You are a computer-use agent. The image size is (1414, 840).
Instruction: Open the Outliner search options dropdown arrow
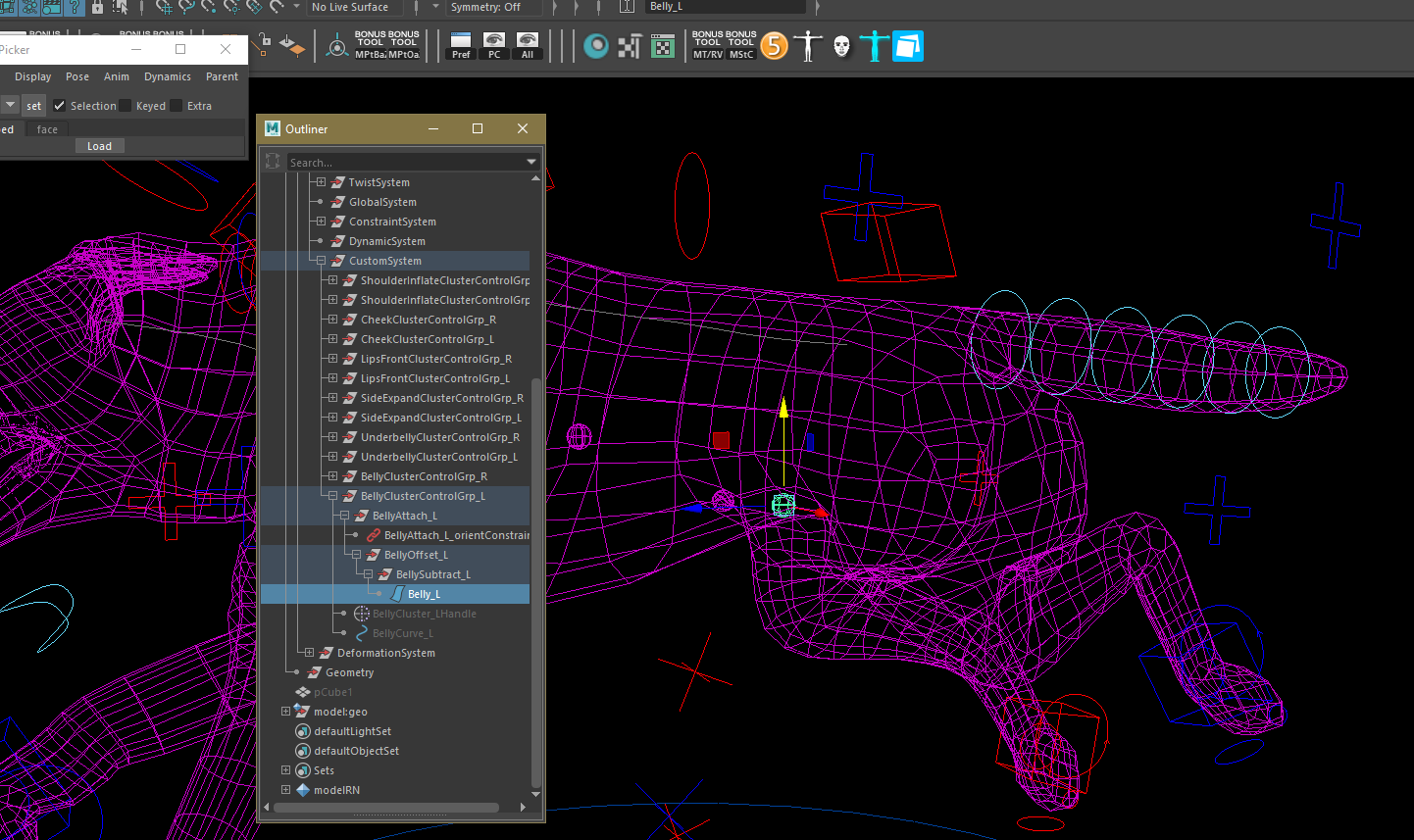pyautogui.click(x=531, y=162)
